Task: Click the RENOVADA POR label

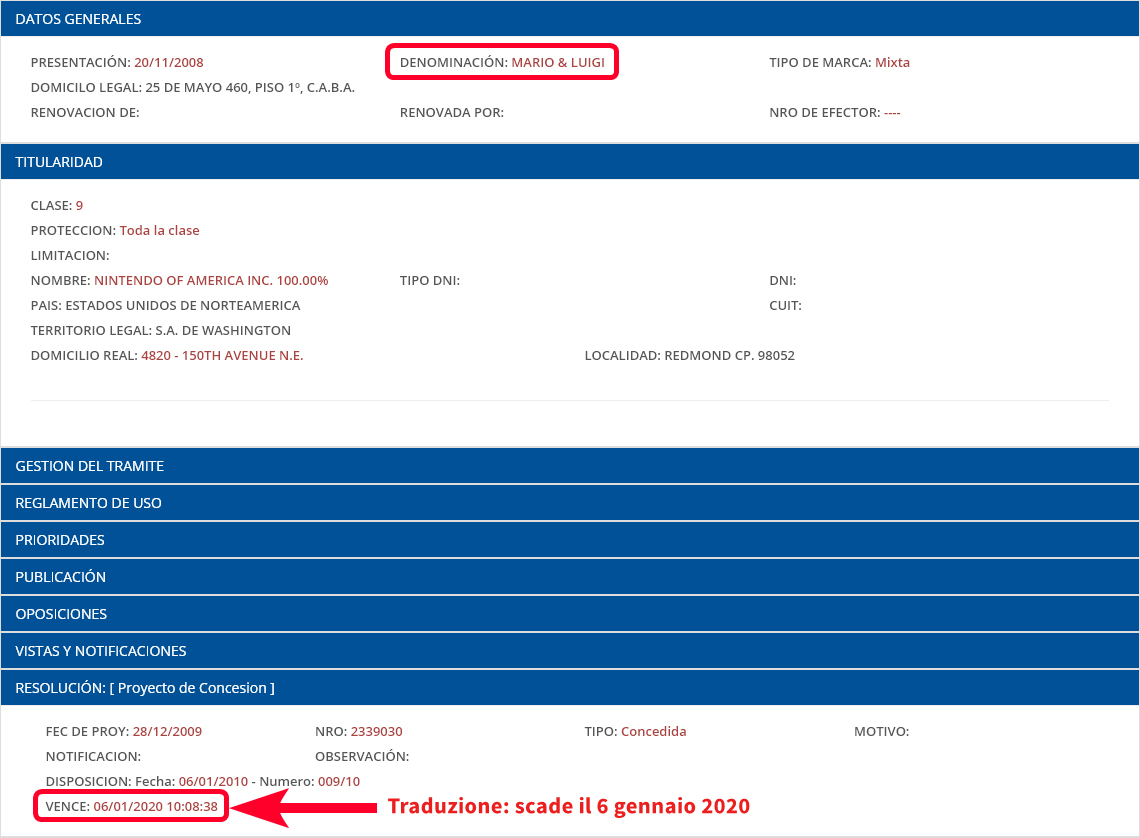Action: pyautogui.click(x=451, y=113)
